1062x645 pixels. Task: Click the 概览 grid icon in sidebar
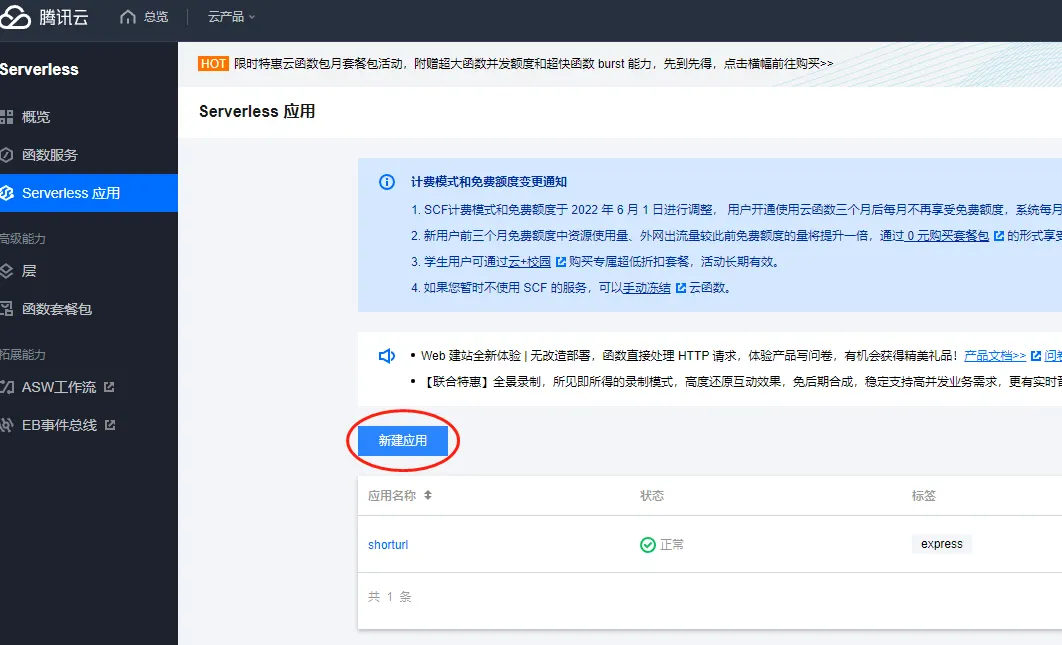click(6, 117)
